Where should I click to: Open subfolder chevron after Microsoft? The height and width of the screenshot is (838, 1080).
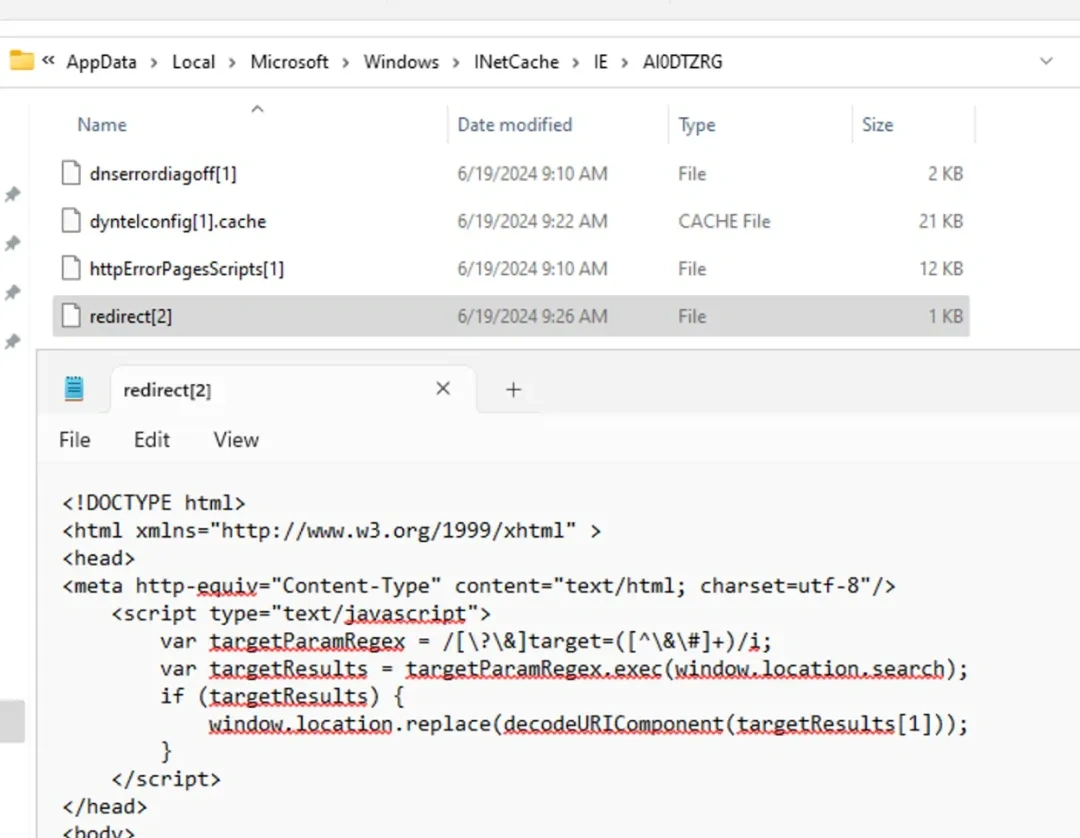(346, 63)
